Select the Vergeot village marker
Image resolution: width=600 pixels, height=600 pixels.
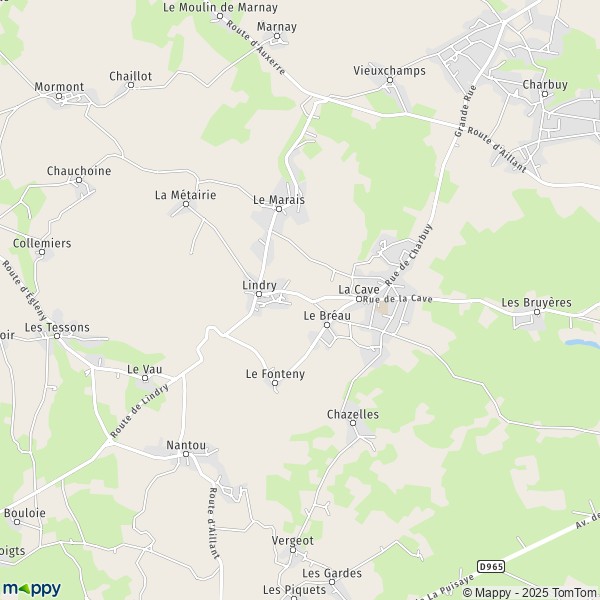293,550
